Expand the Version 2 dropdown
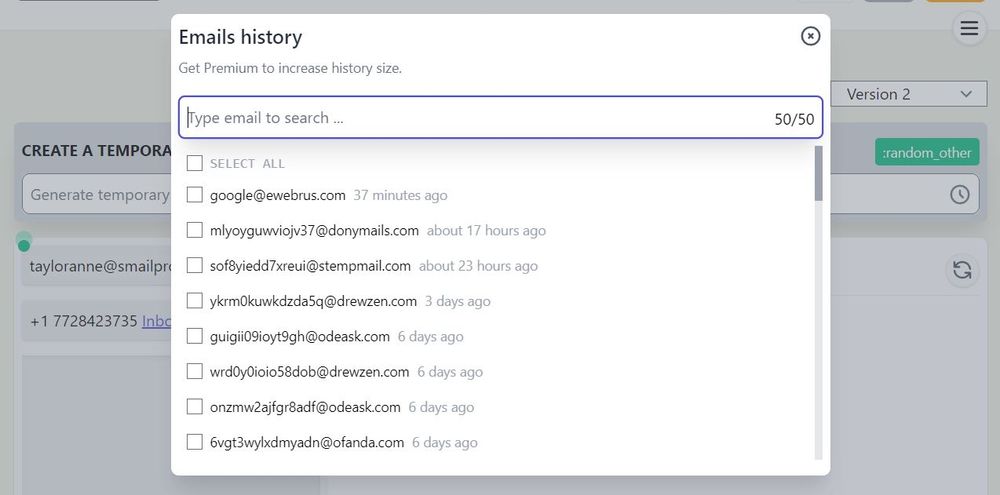The height and width of the screenshot is (495, 1000). click(x=909, y=94)
